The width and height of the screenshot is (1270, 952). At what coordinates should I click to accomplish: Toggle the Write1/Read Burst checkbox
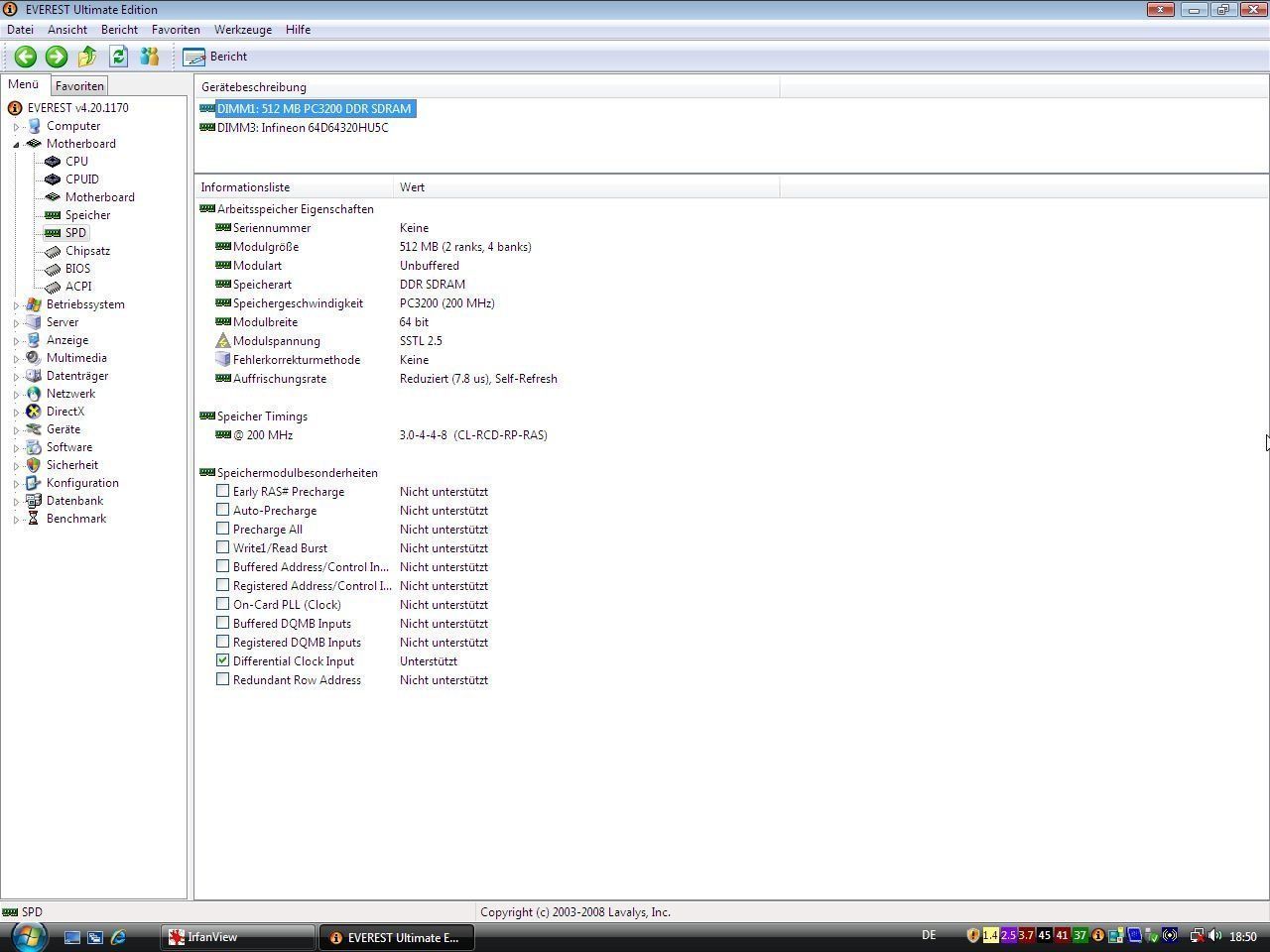click(223, 547)
